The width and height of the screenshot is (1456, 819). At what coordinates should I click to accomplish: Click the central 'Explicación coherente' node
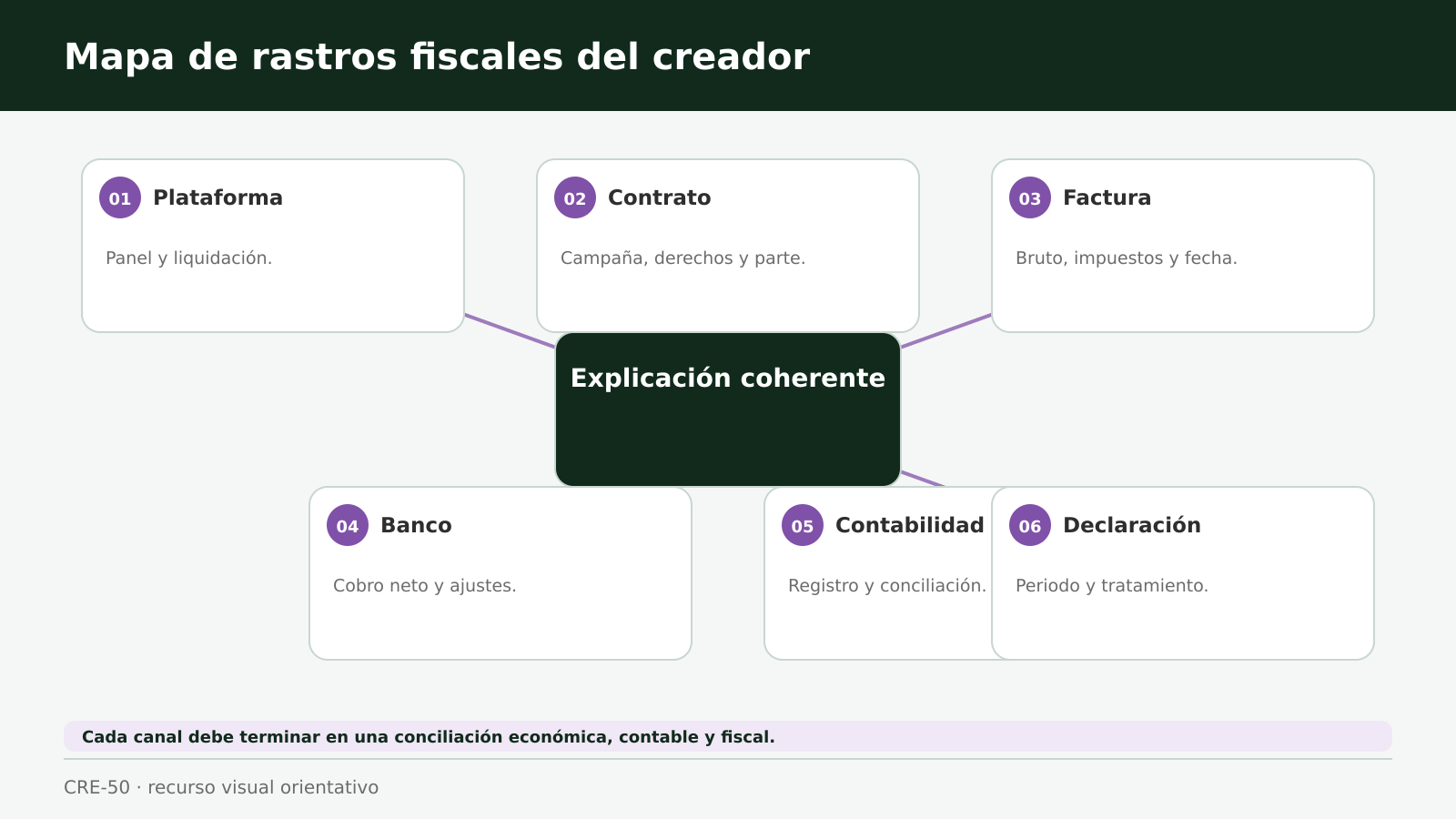pyautogui.click(x=728, y=409)
